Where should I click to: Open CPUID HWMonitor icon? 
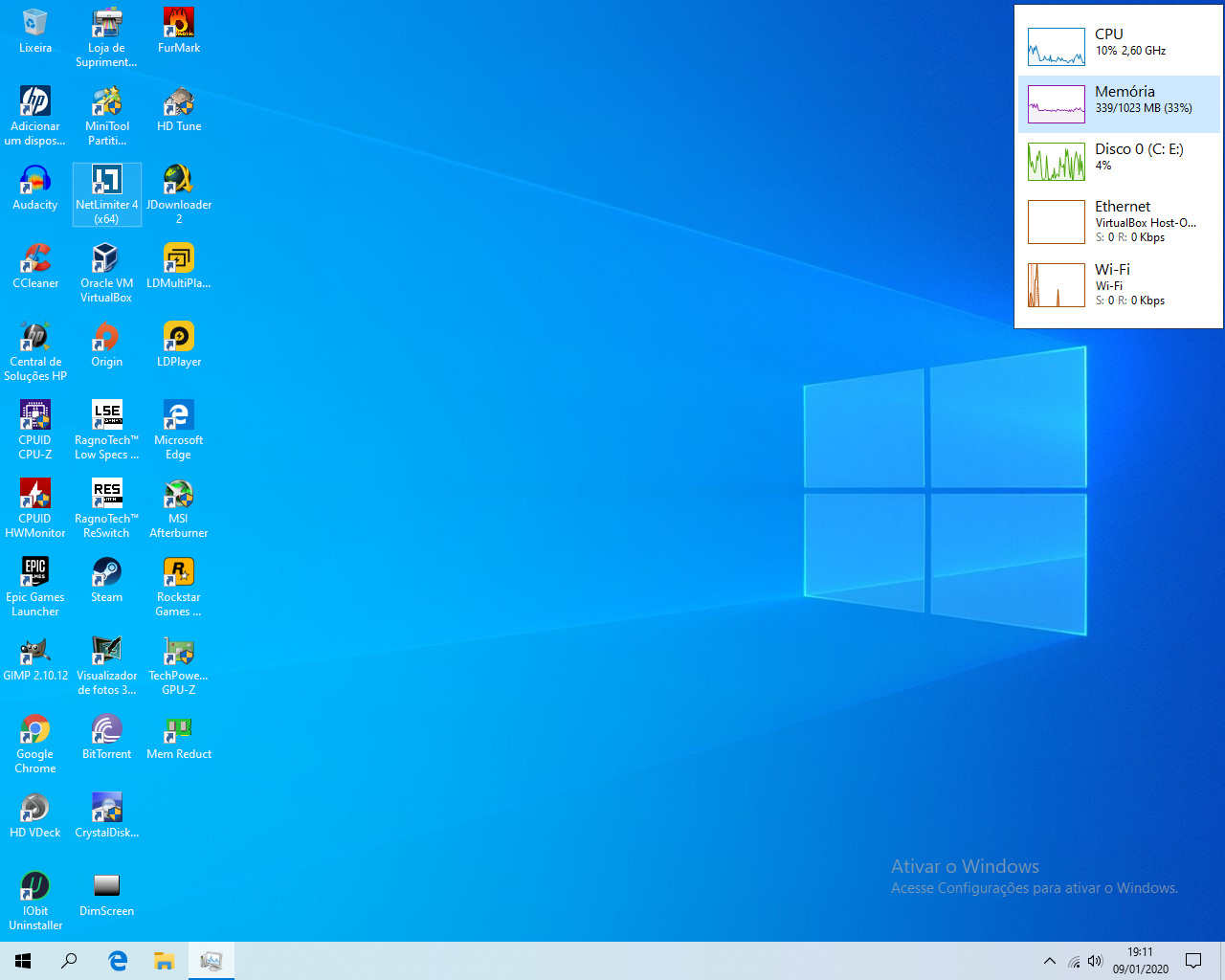point(35,508)
